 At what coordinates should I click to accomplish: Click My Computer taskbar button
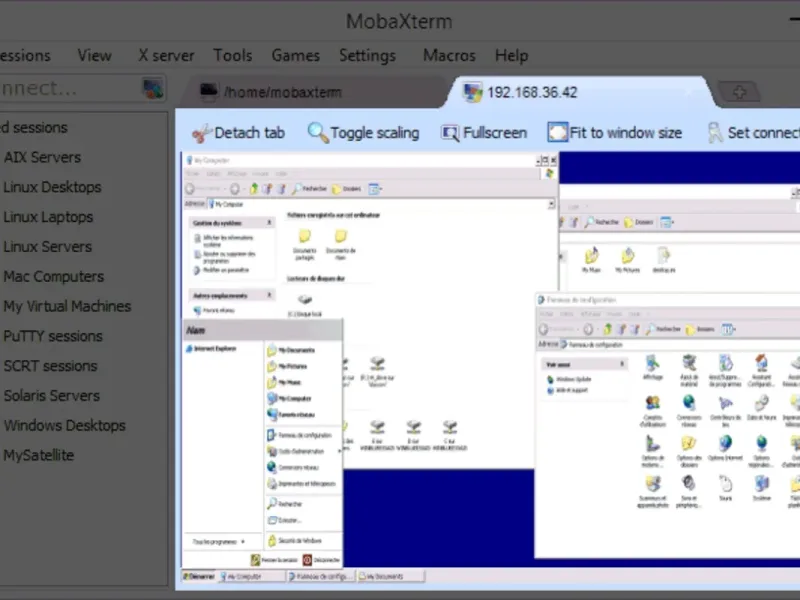[251, 577]
